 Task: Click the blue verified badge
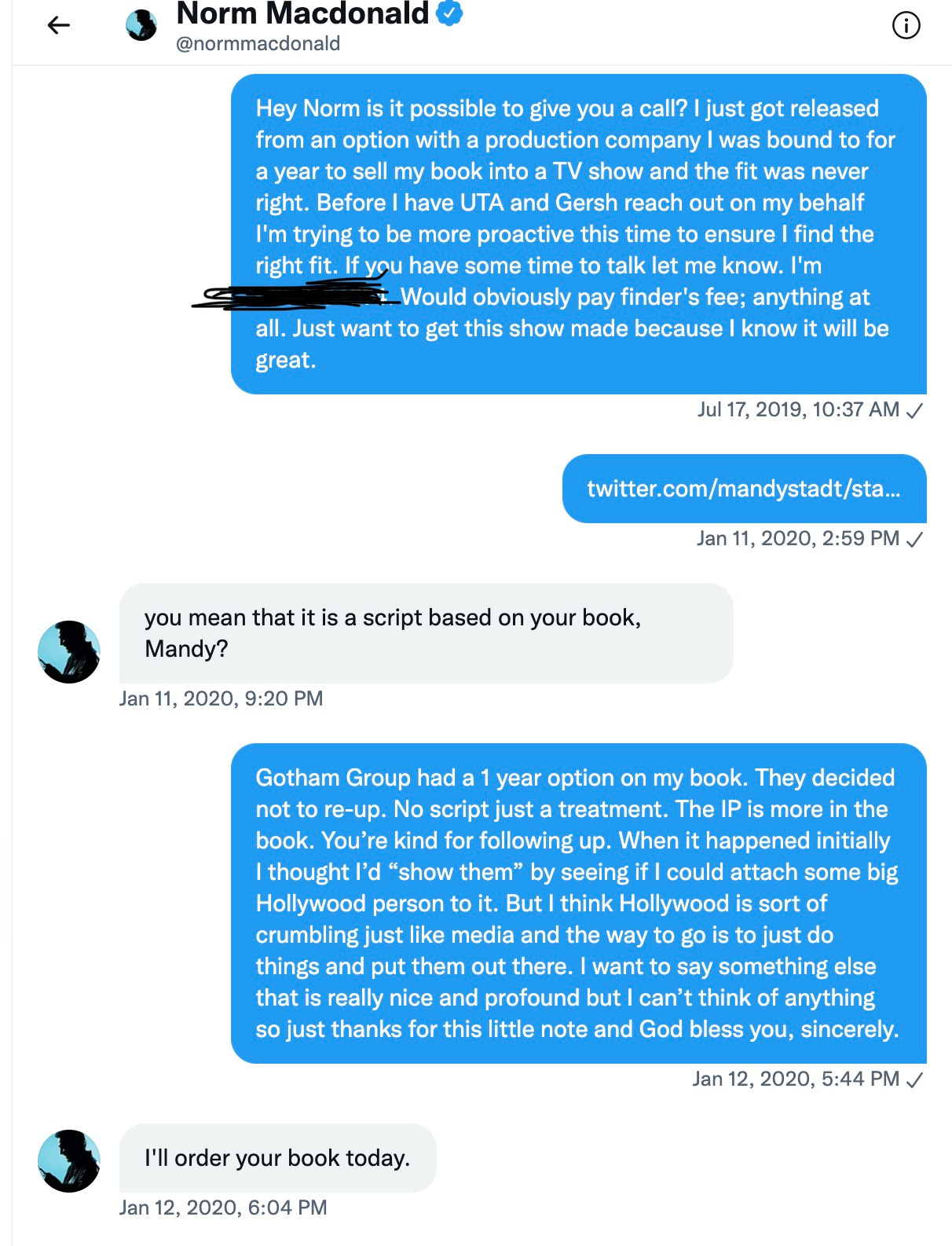pyautogui.click(x=449, y=13)
